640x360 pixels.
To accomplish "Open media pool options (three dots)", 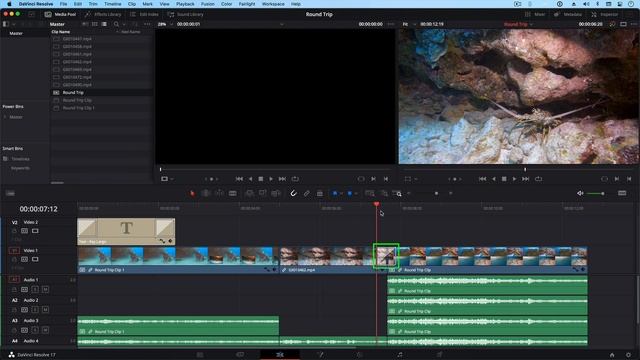I will (x=147, y=24).
